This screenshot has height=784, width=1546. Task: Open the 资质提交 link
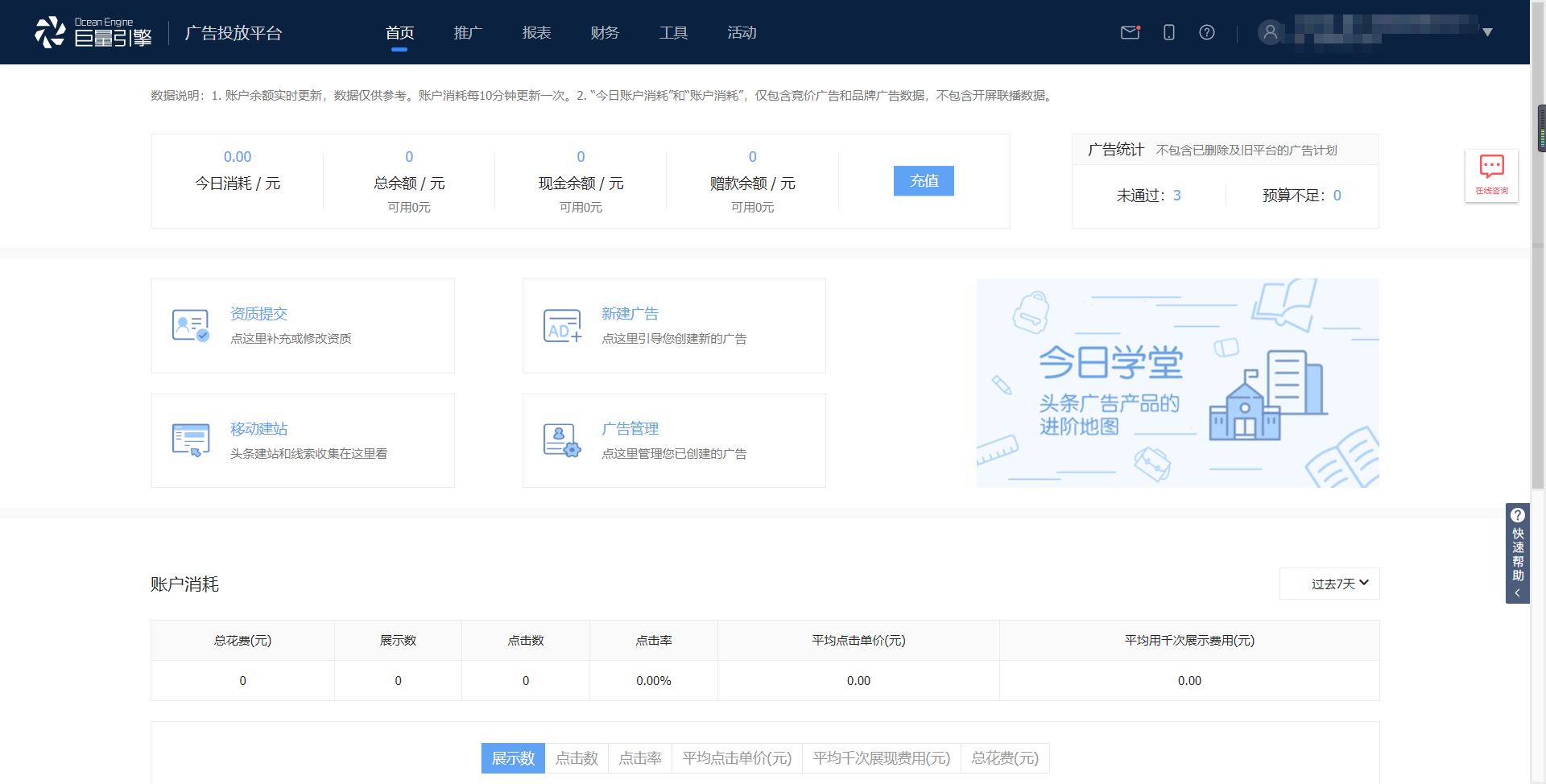pos(258,314)
